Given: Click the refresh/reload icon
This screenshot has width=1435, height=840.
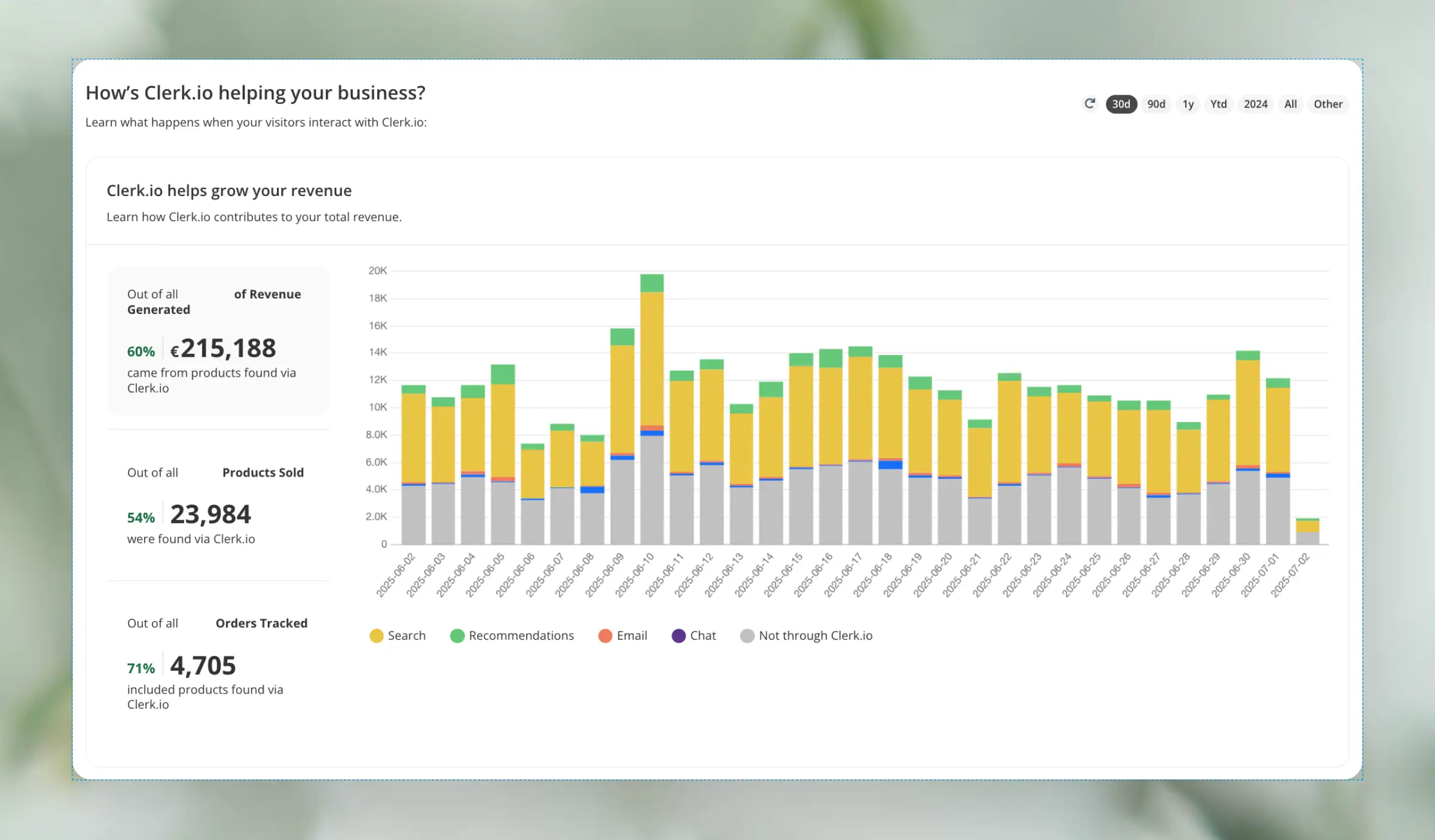Looking at the screenshot, I should [x=1089, y=103].
